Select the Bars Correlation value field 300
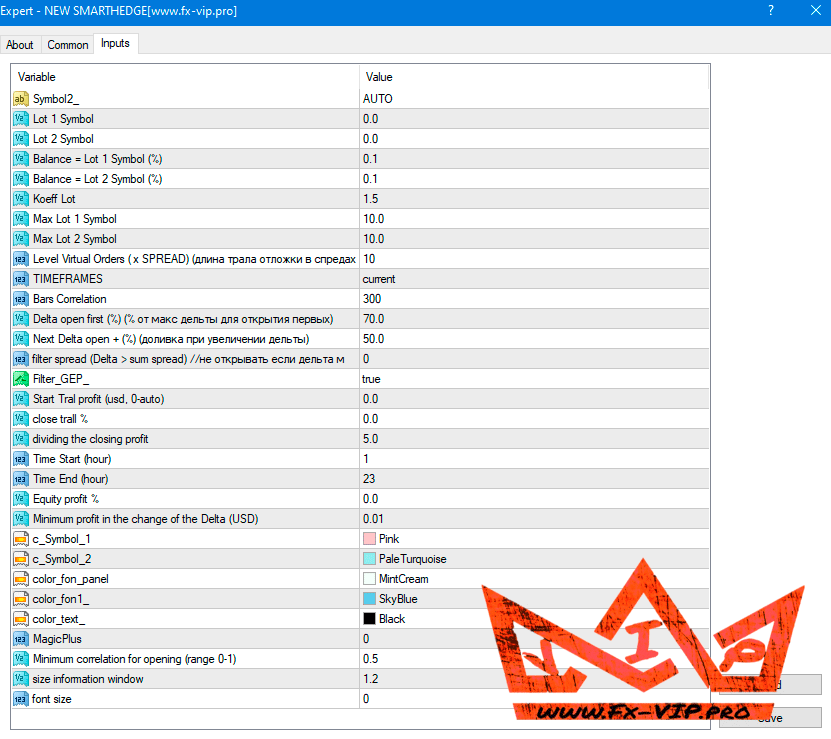831x739 pixels. (533, 299)
